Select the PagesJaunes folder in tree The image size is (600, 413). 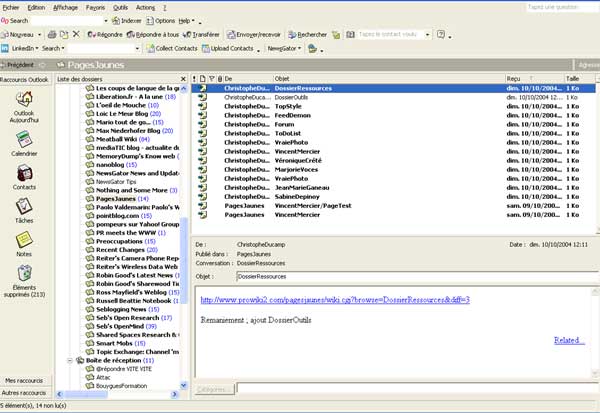click(113, 199)
